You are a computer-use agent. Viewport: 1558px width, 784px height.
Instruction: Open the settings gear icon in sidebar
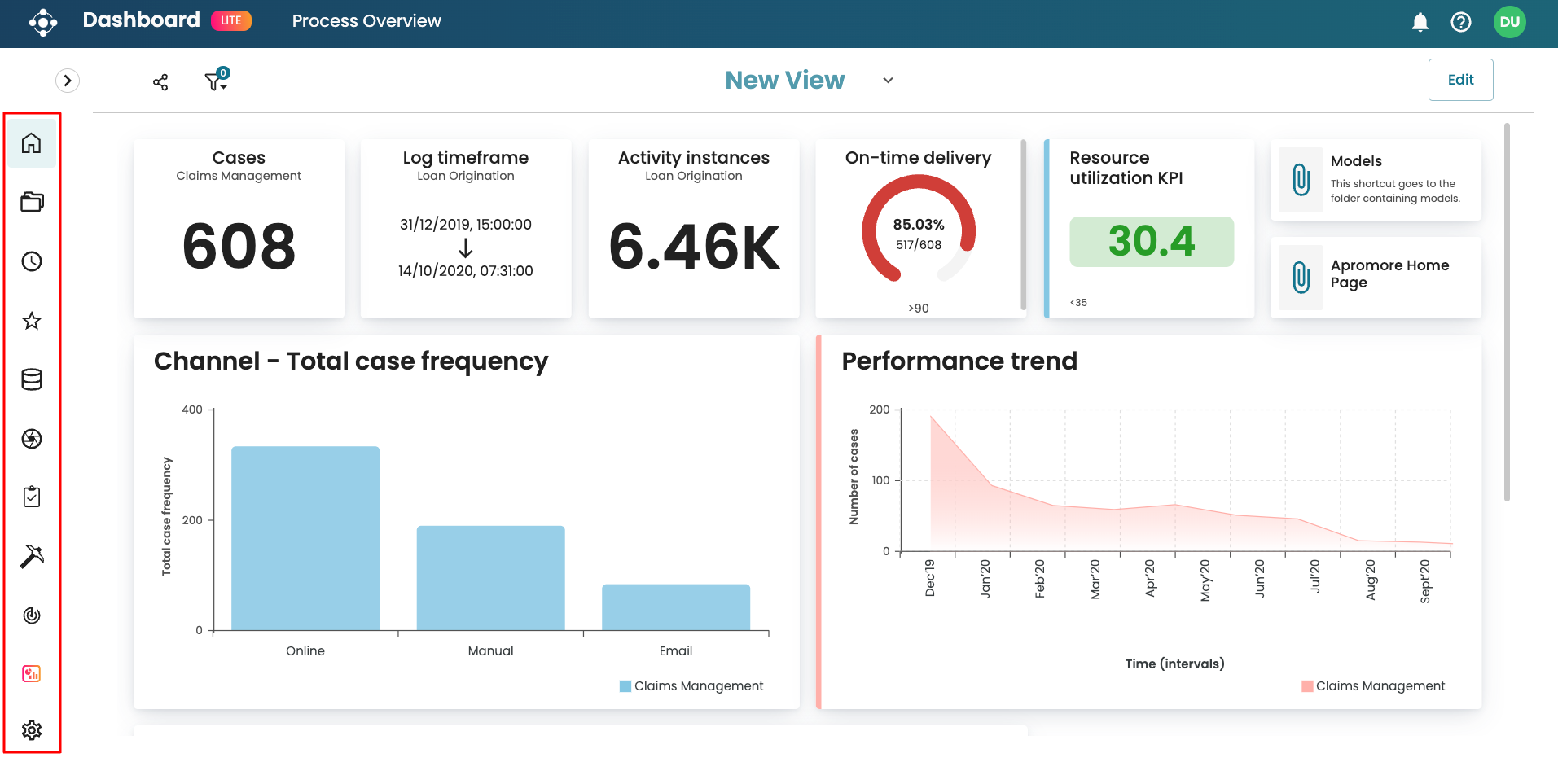click(x=32, y=730)
